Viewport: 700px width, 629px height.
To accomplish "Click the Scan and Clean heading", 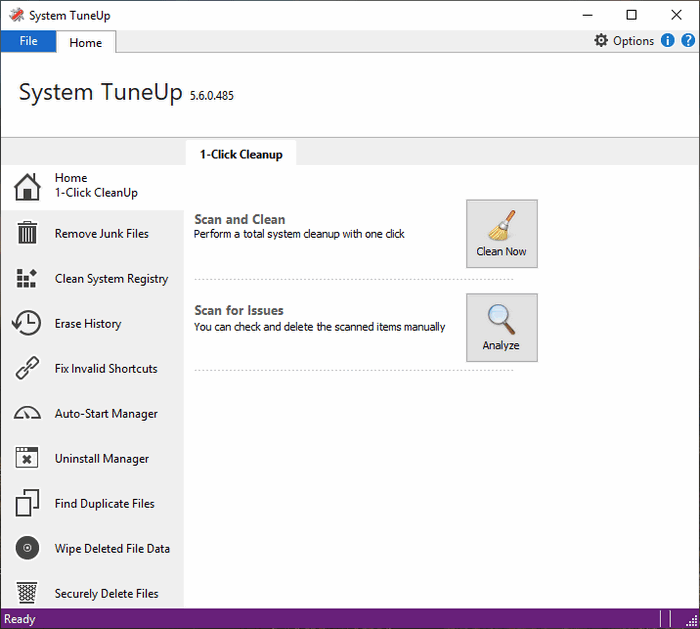I will tap(240, 219).
